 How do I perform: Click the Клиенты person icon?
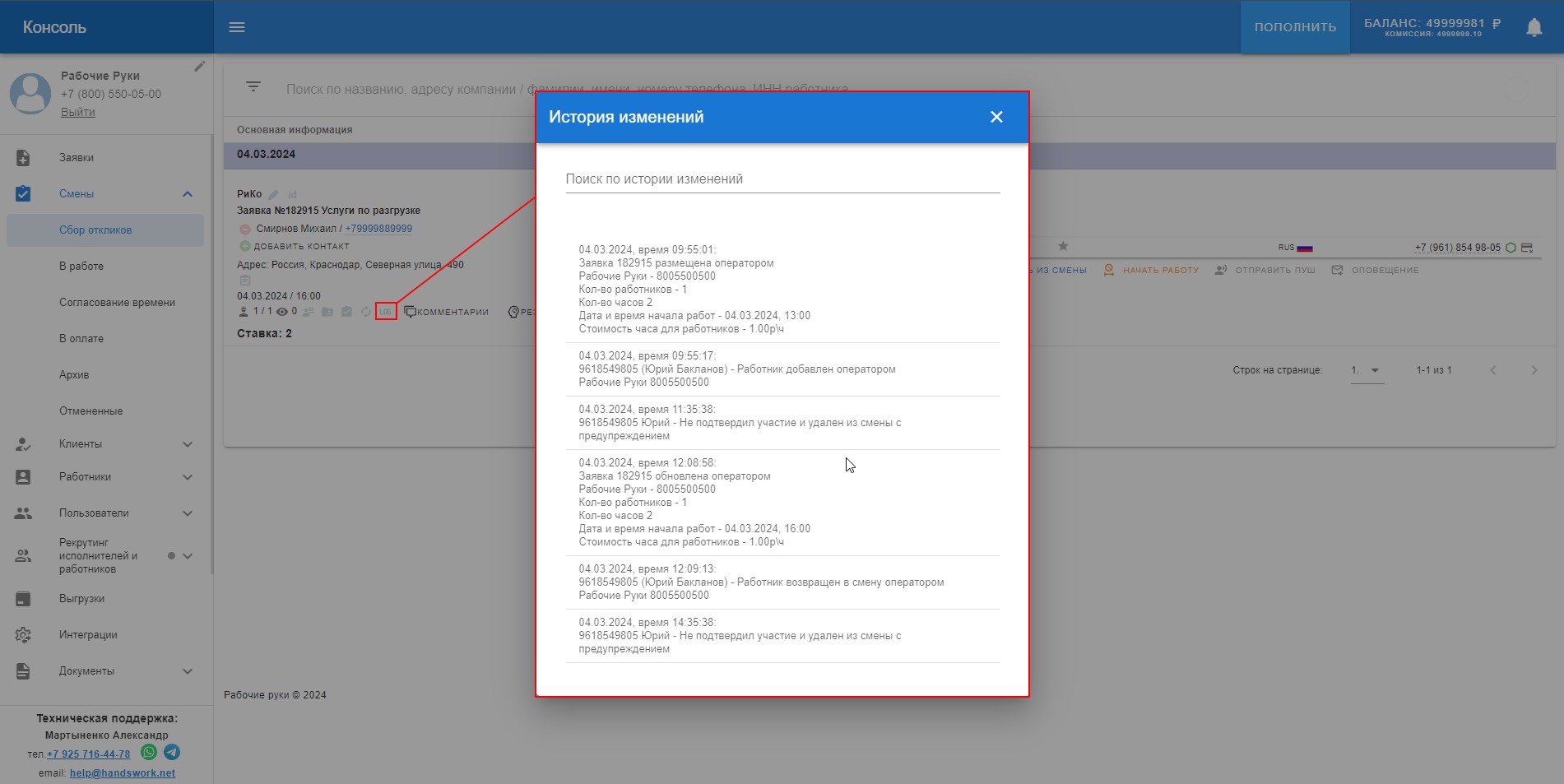(x=23, y=444)
